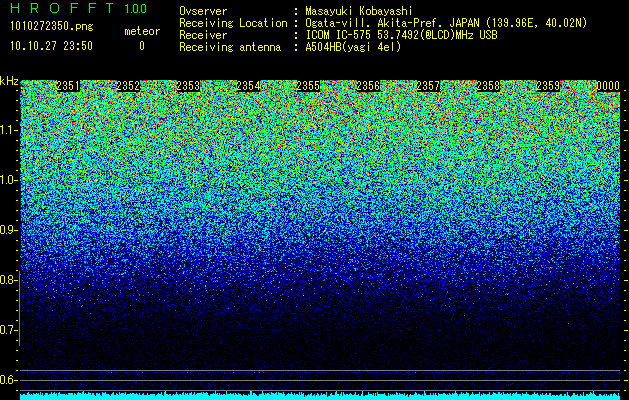
Task: Click the HROFFT 1.0.0 title text
Action: 78,8
